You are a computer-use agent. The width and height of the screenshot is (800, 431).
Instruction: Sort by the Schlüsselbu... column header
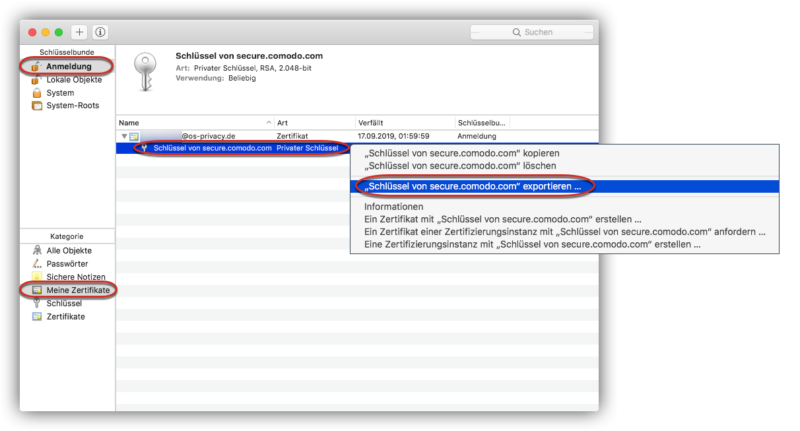[482, 123]
